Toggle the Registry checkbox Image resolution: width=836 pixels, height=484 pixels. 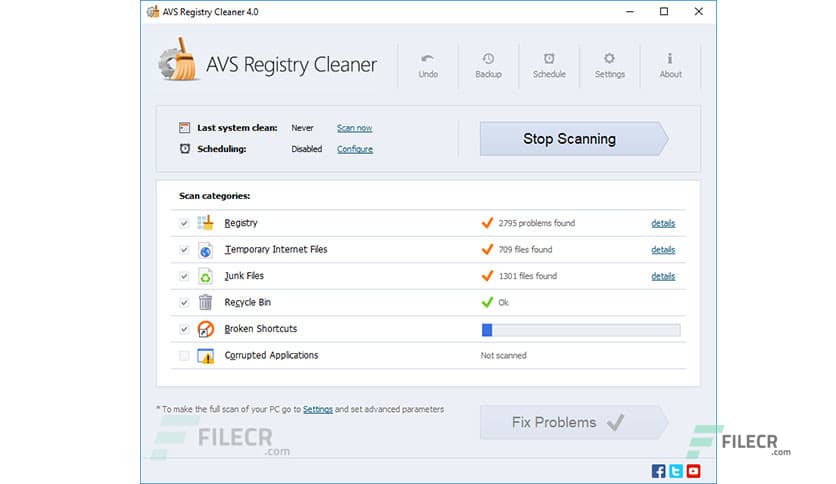(x=184, y=223)
